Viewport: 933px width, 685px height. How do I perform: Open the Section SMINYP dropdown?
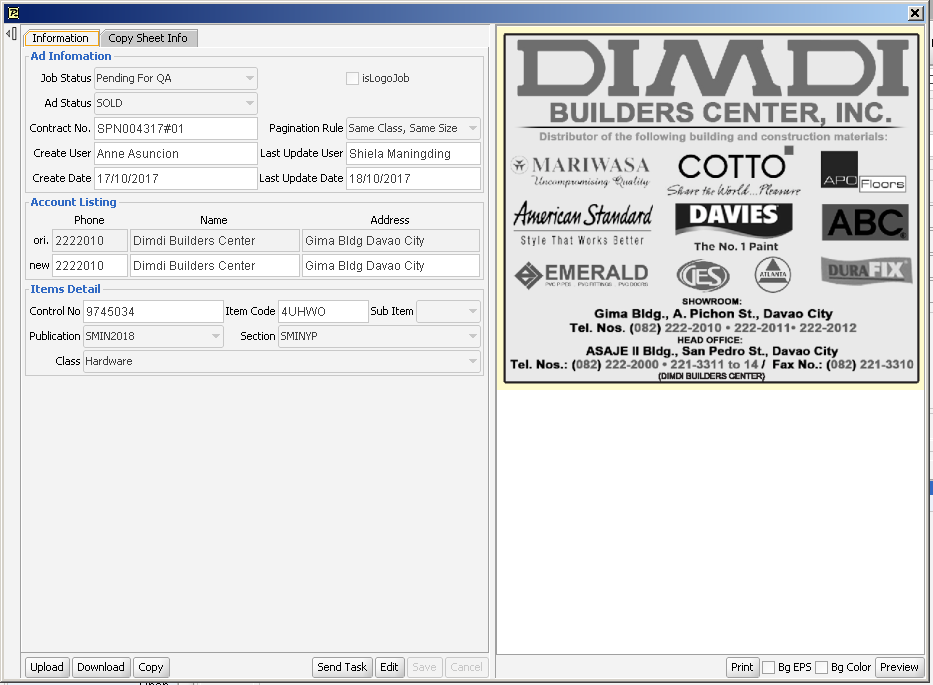[x=379, y=336]
